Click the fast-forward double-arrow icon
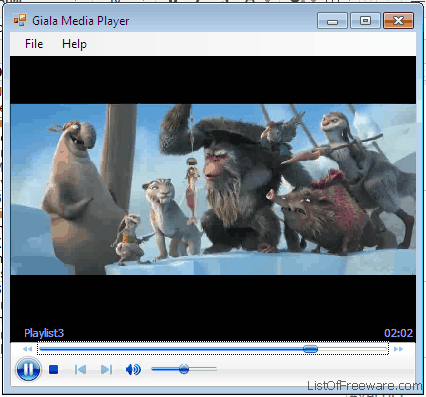Screen dimensions: 426x397 pos(398,349)
